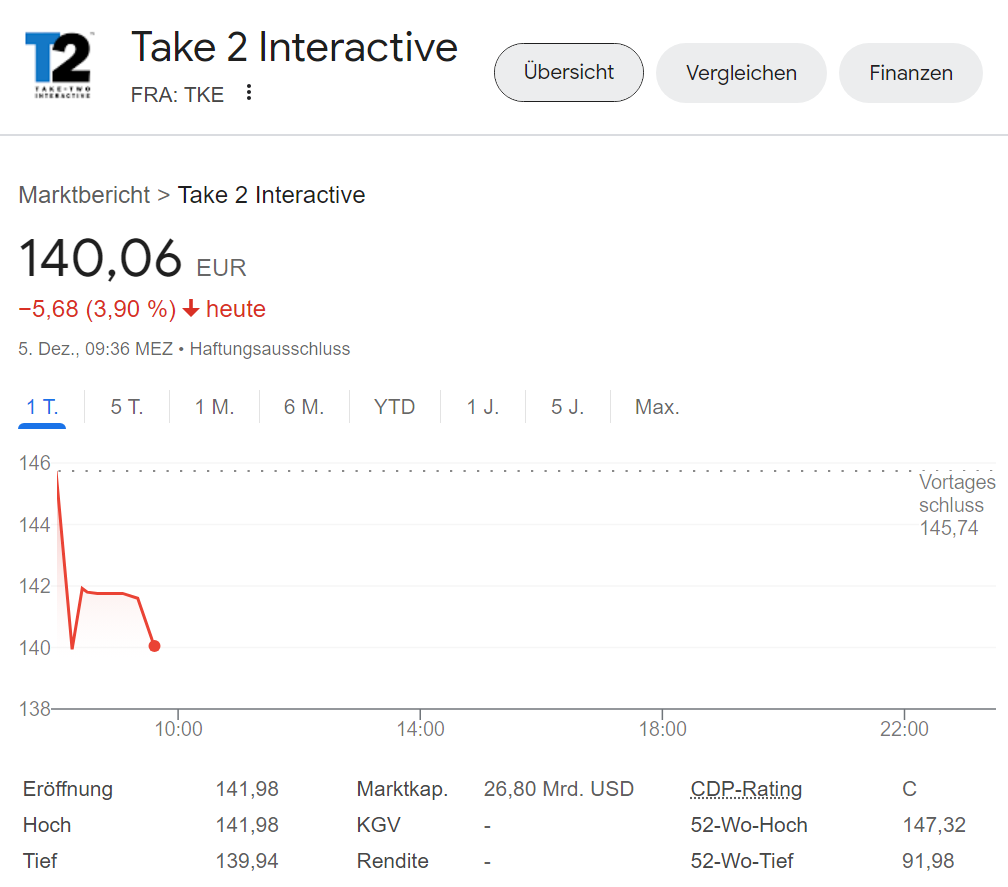Click the Hoch label

pos(47,825)
